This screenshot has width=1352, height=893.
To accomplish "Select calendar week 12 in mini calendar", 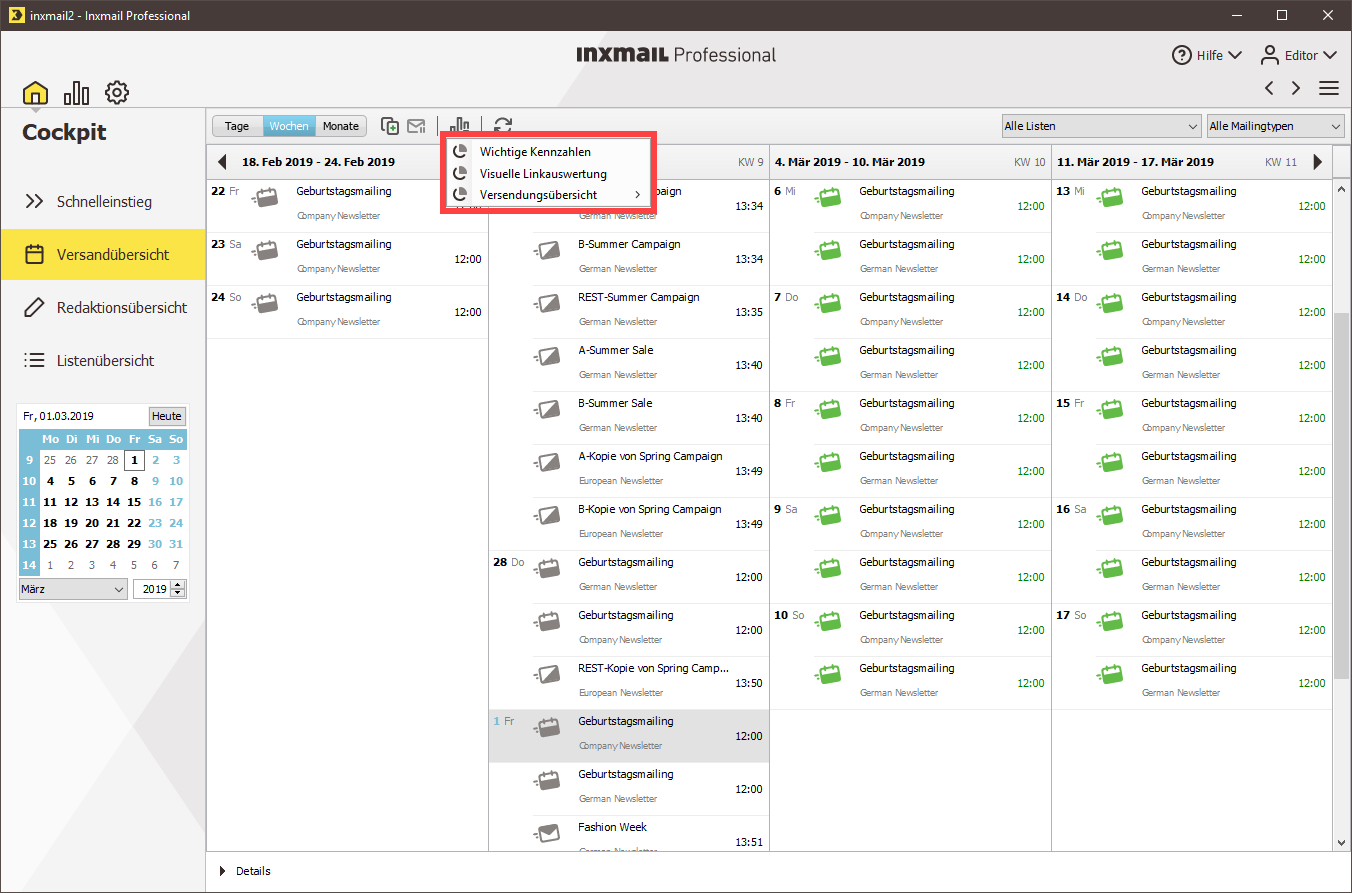I will point(28,523).
